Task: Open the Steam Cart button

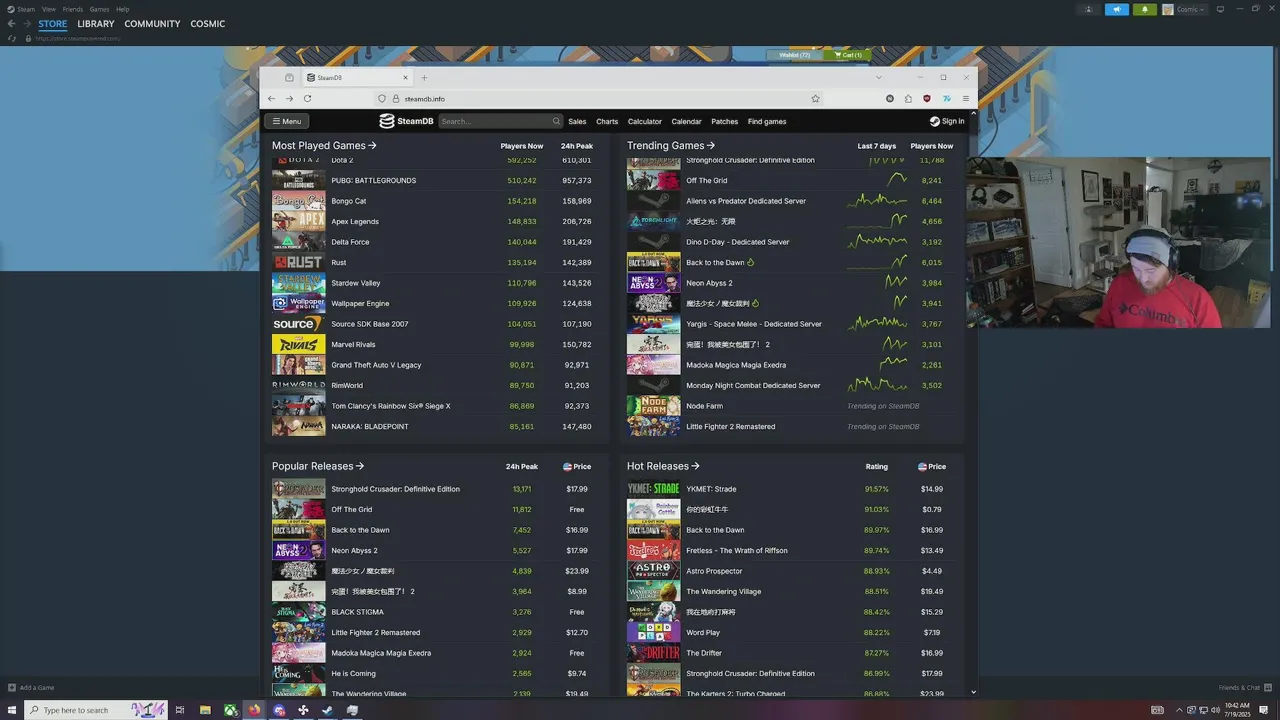Action: point(847,55)
